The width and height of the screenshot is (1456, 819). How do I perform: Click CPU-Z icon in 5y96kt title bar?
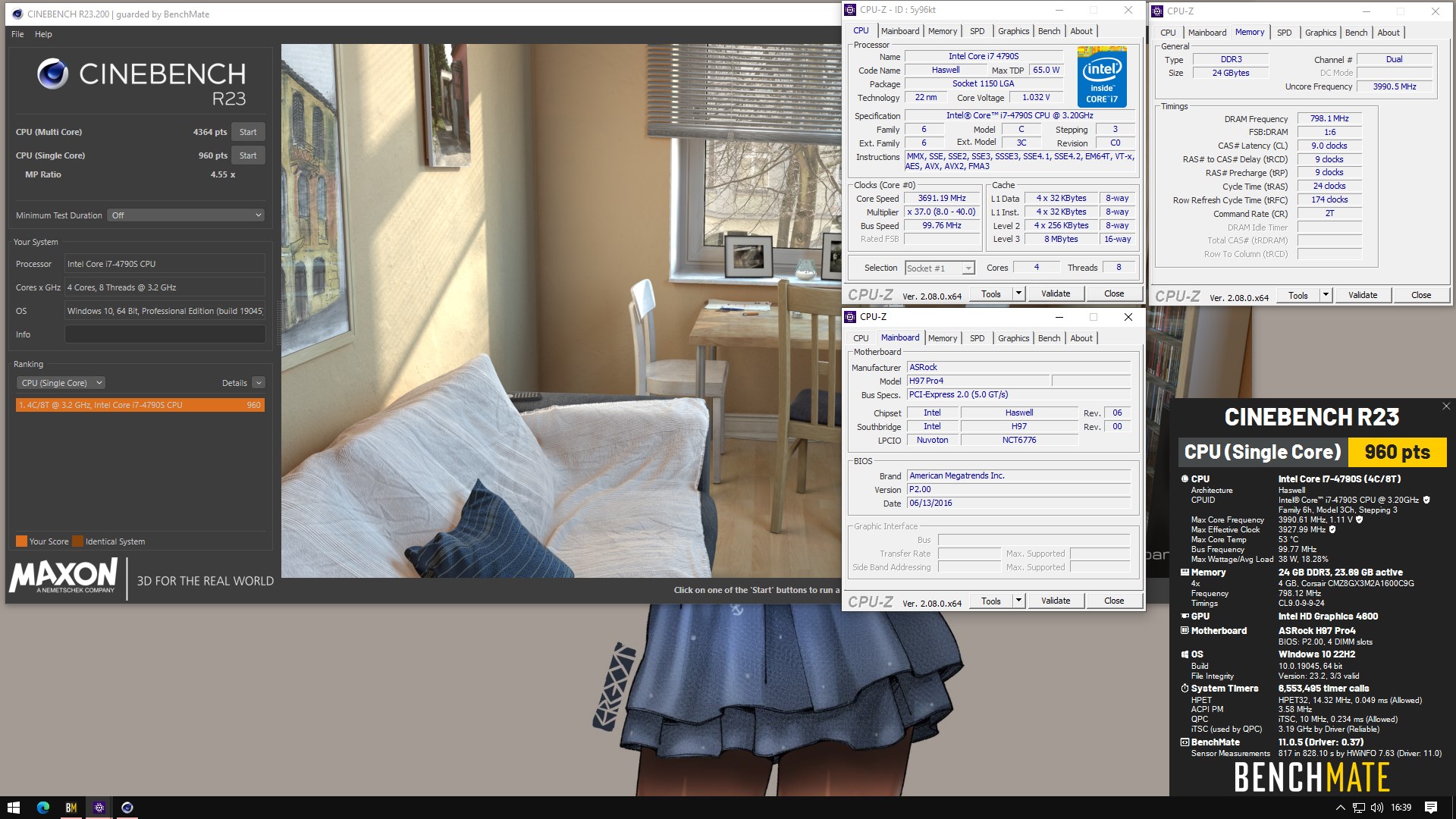click(850, 10)
